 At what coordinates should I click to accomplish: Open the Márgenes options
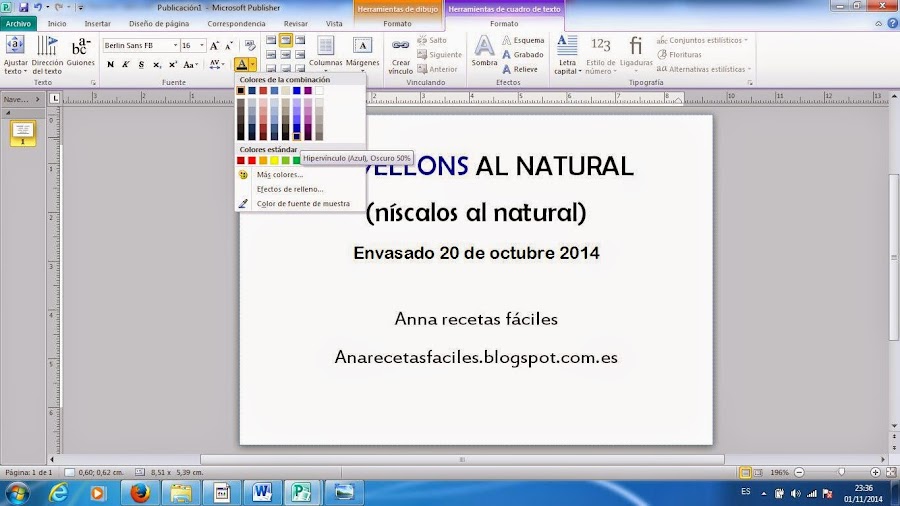tap(362, 54)
